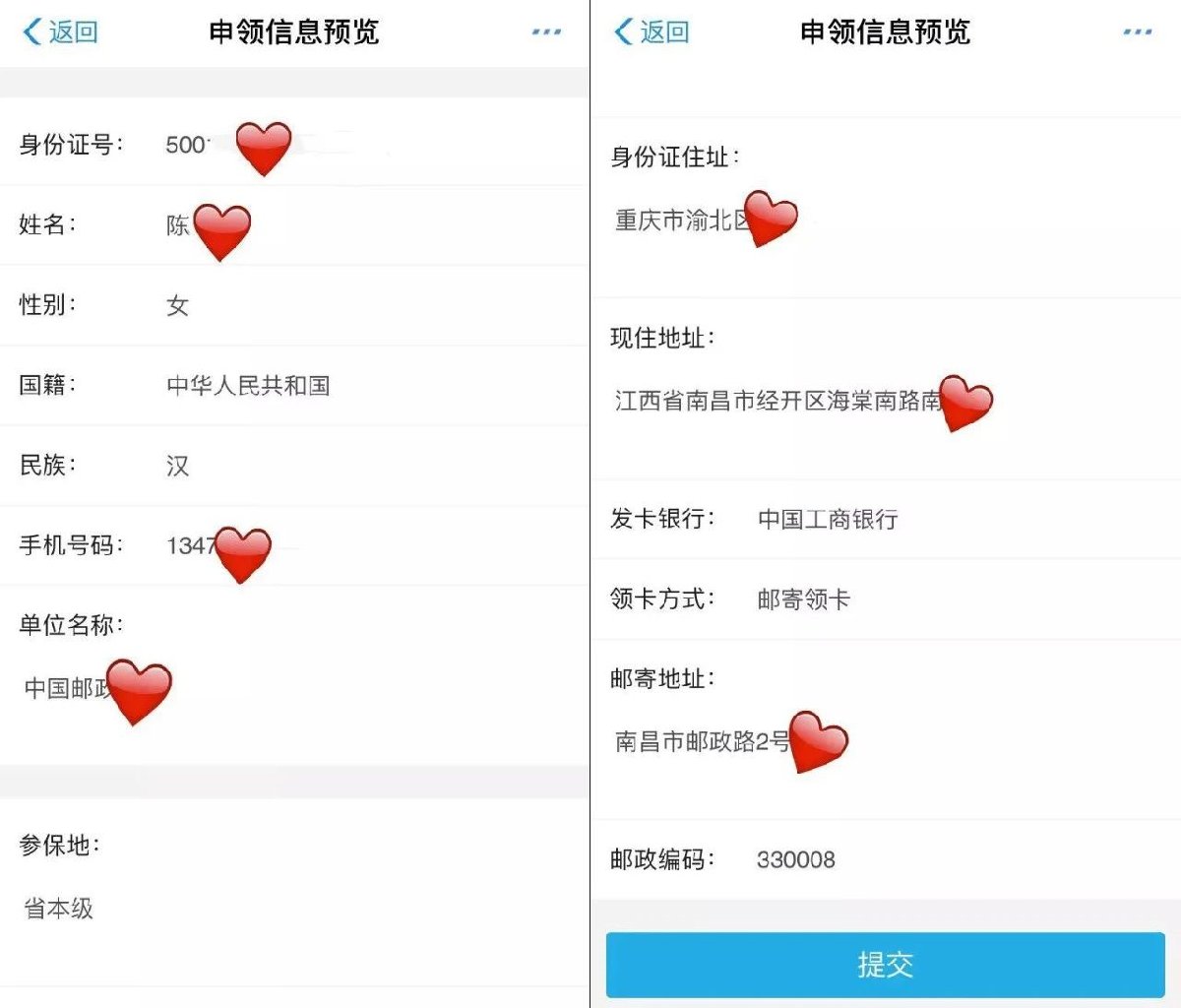Click the heart sticker over the phone number

point(242,554)
